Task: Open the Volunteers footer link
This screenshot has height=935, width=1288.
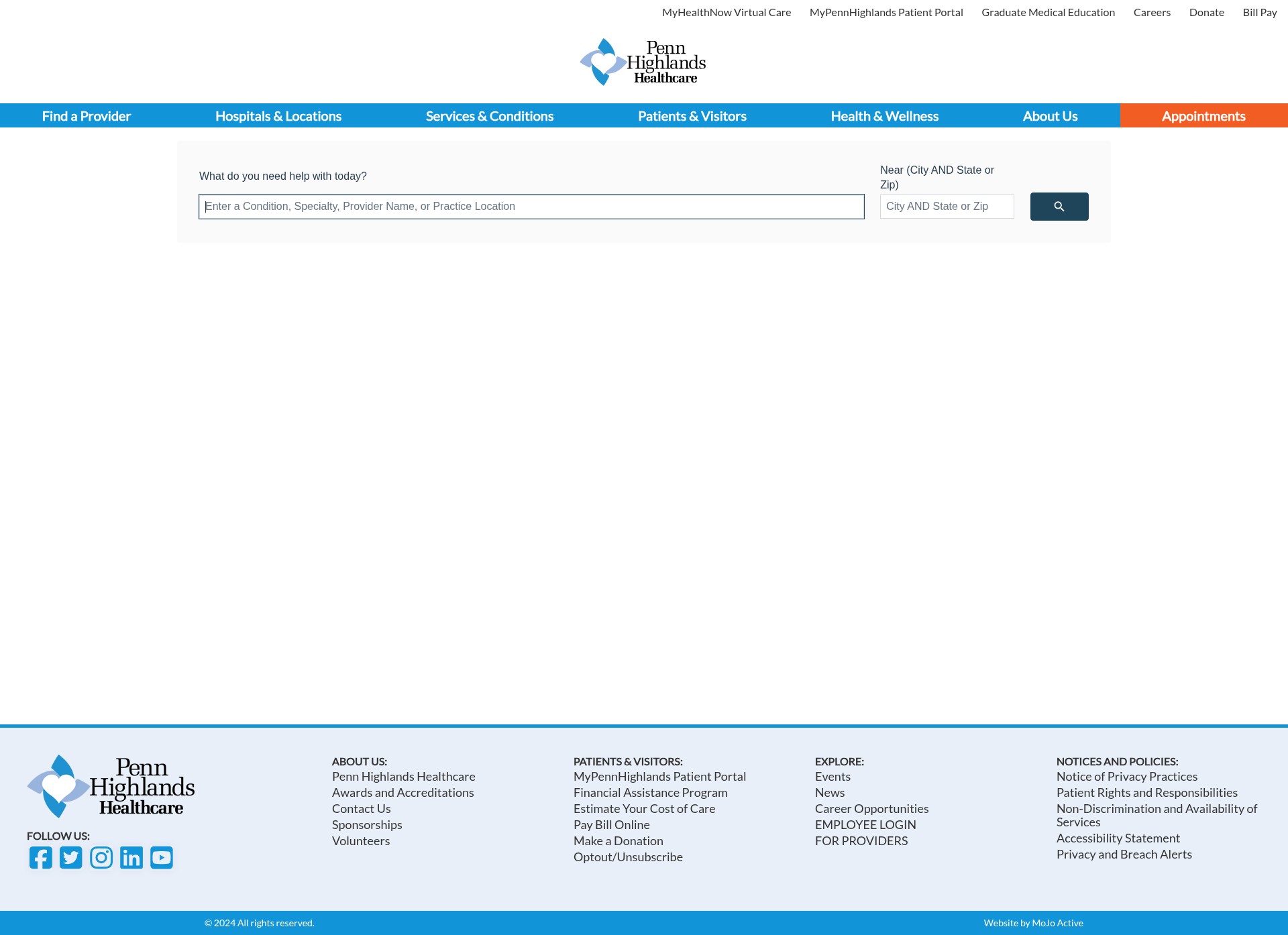Action: click(361, 840)
